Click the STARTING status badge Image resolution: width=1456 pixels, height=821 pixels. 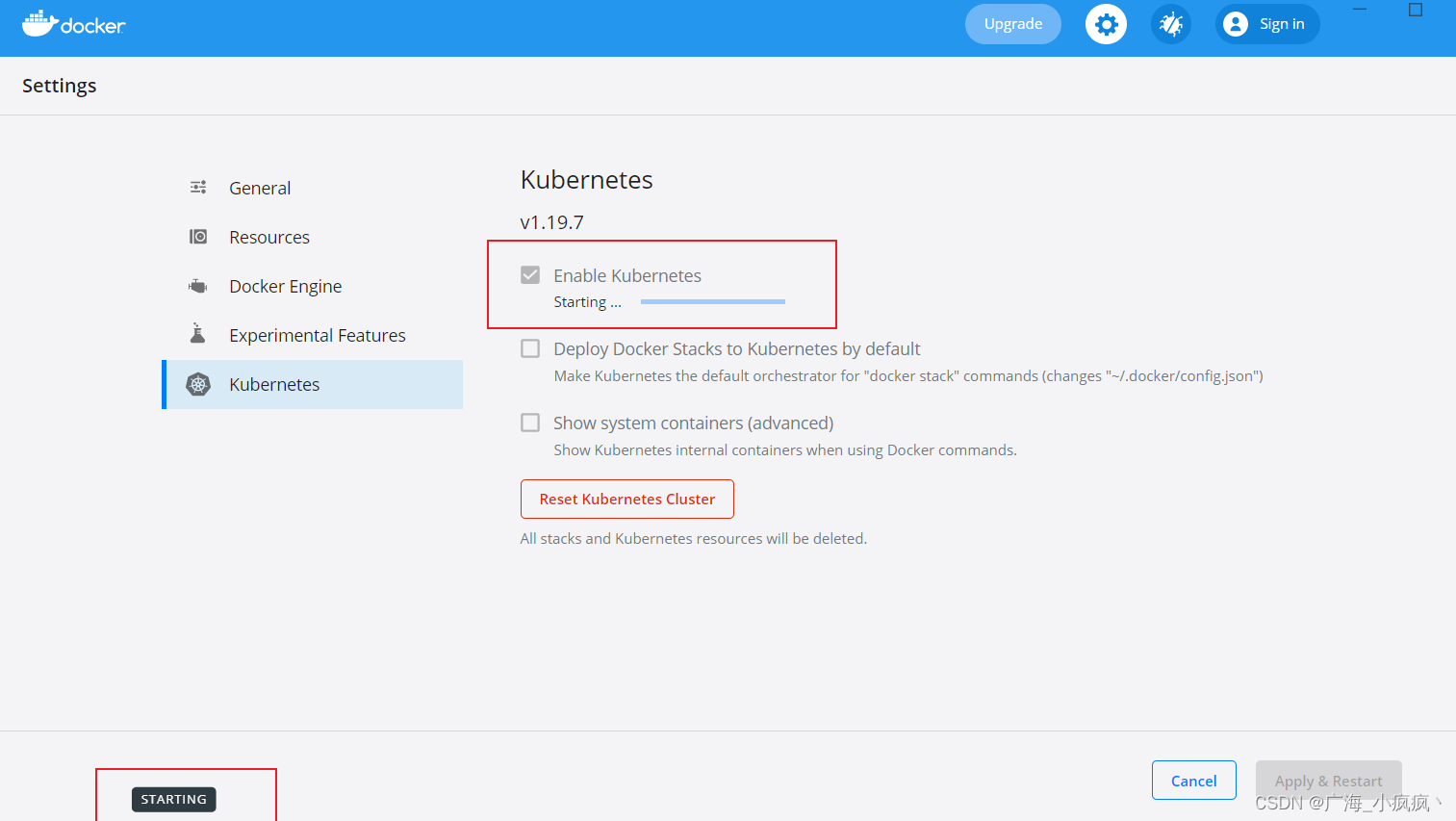pyautogui.click(x=174, y=799)
